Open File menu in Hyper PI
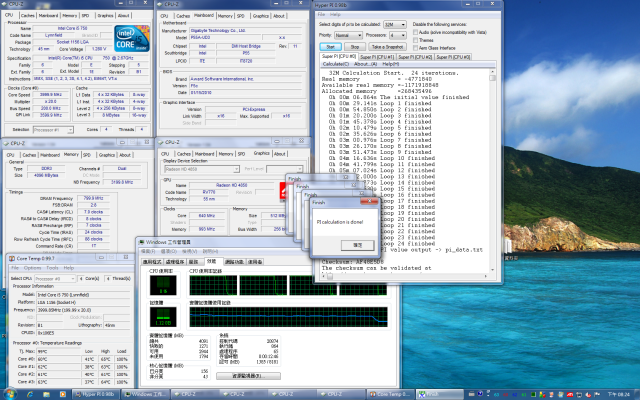Screen dimensions: 640x400 322,15
